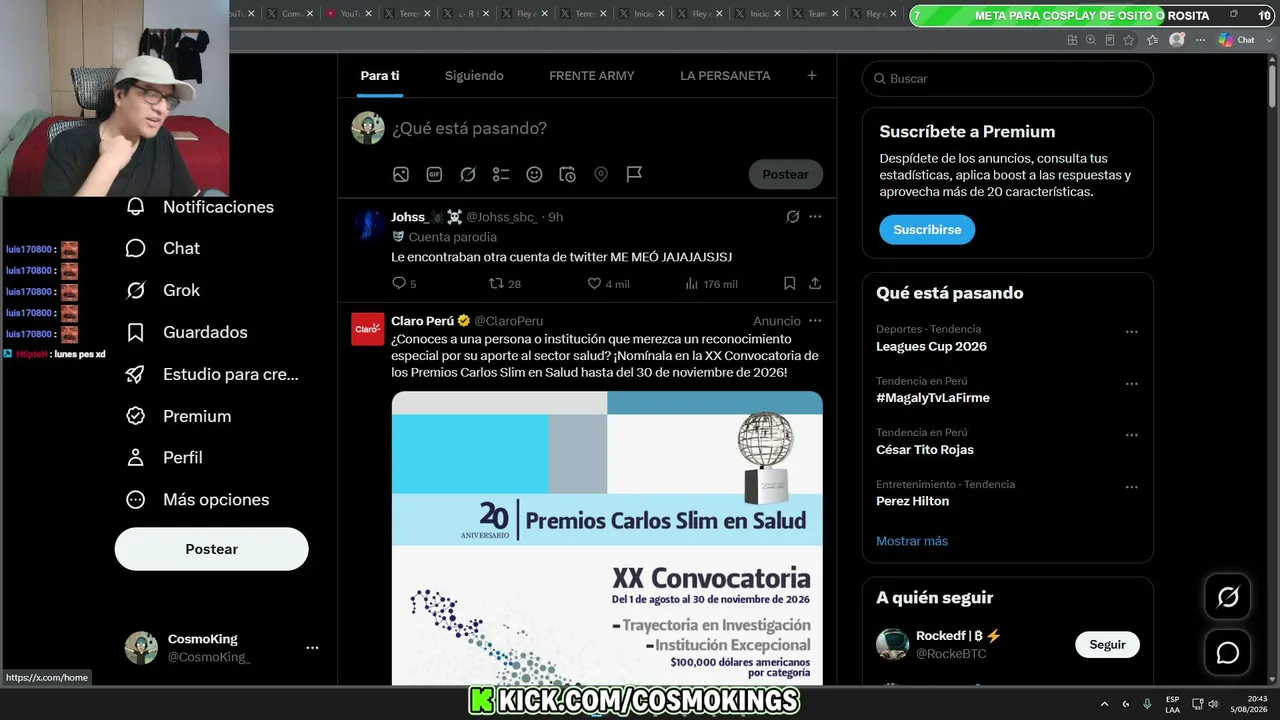
Task: Bookmark this page with star icon
Action: tap(1129, 40)
